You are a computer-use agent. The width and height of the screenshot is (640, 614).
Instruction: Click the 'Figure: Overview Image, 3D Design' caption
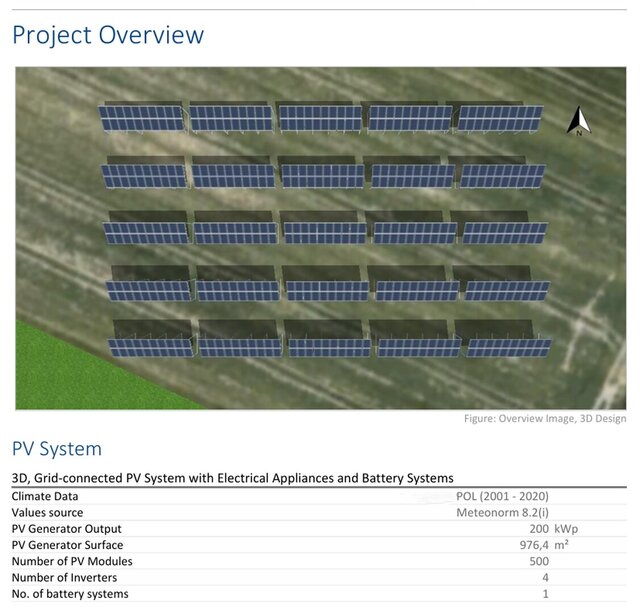545,418
